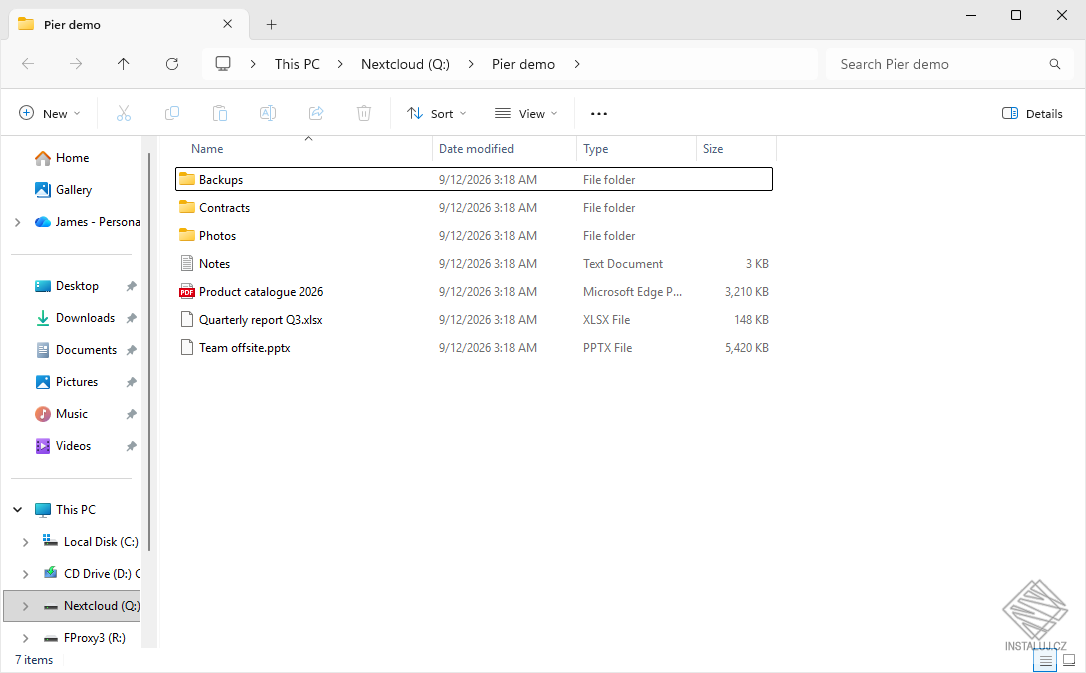Click the search magnifier icon

tap(1055, 64)
